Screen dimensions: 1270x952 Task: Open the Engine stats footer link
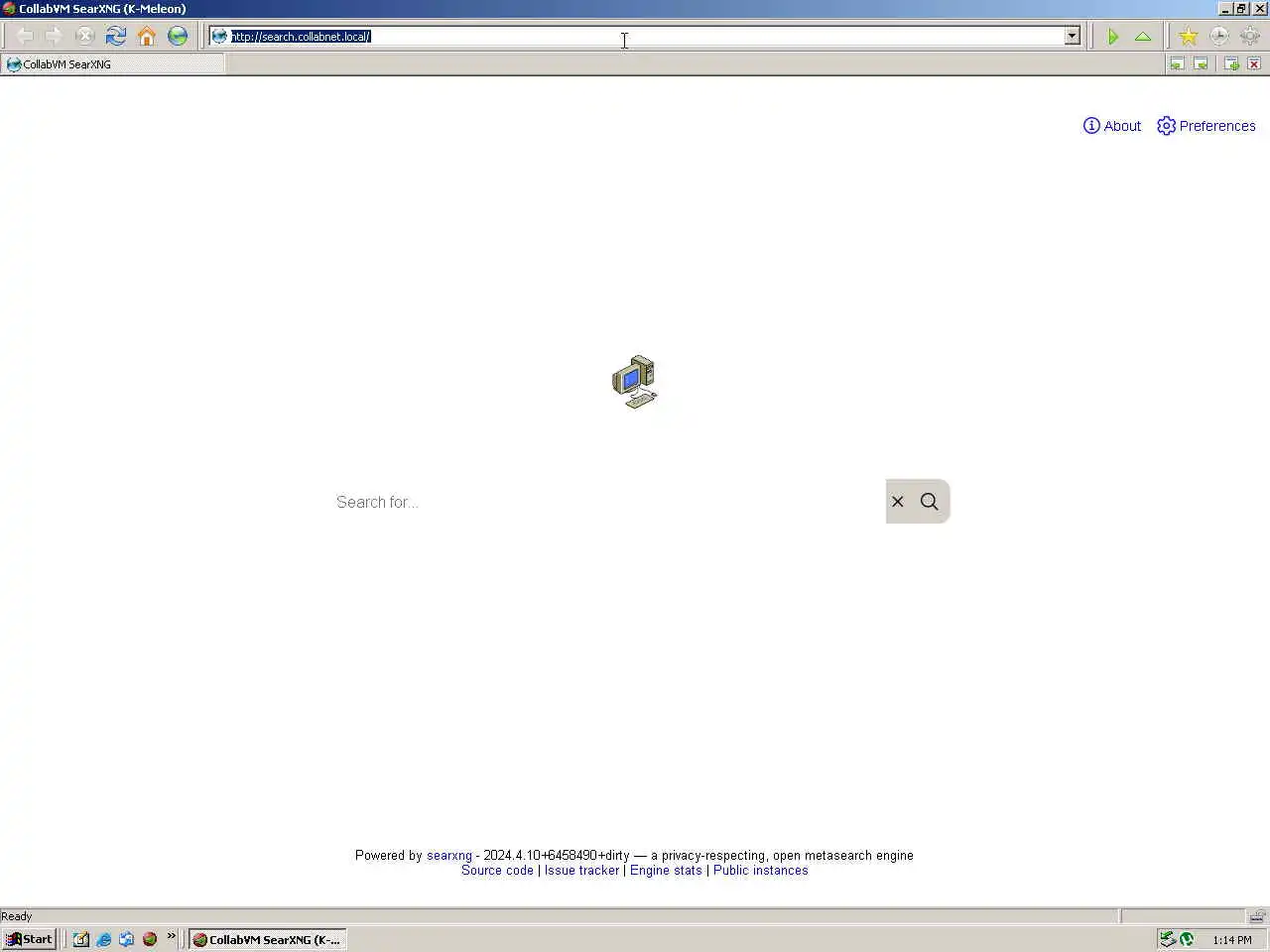666,871
